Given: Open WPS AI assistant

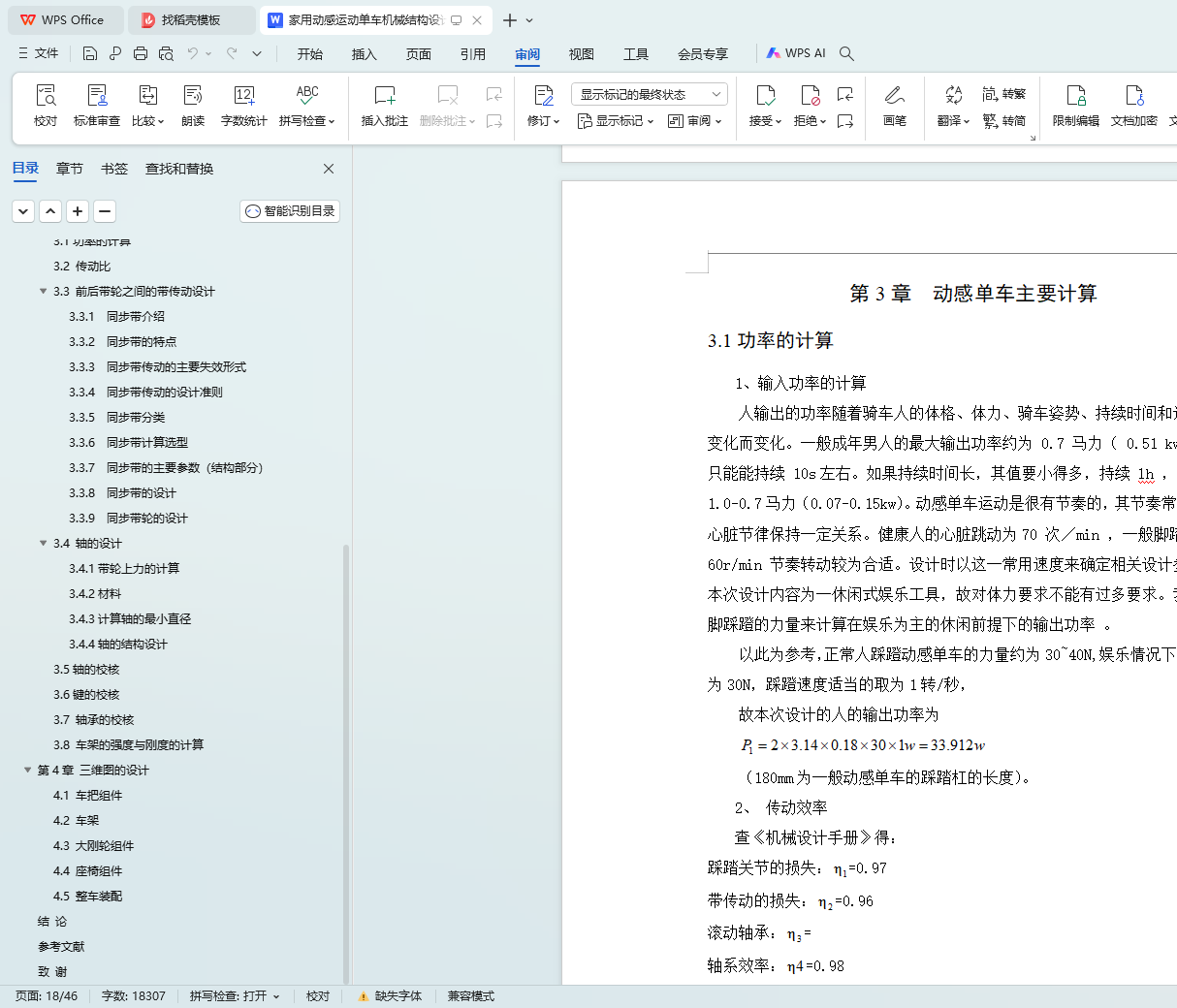Looking at the screenshot, I should [x=796, y=53].
